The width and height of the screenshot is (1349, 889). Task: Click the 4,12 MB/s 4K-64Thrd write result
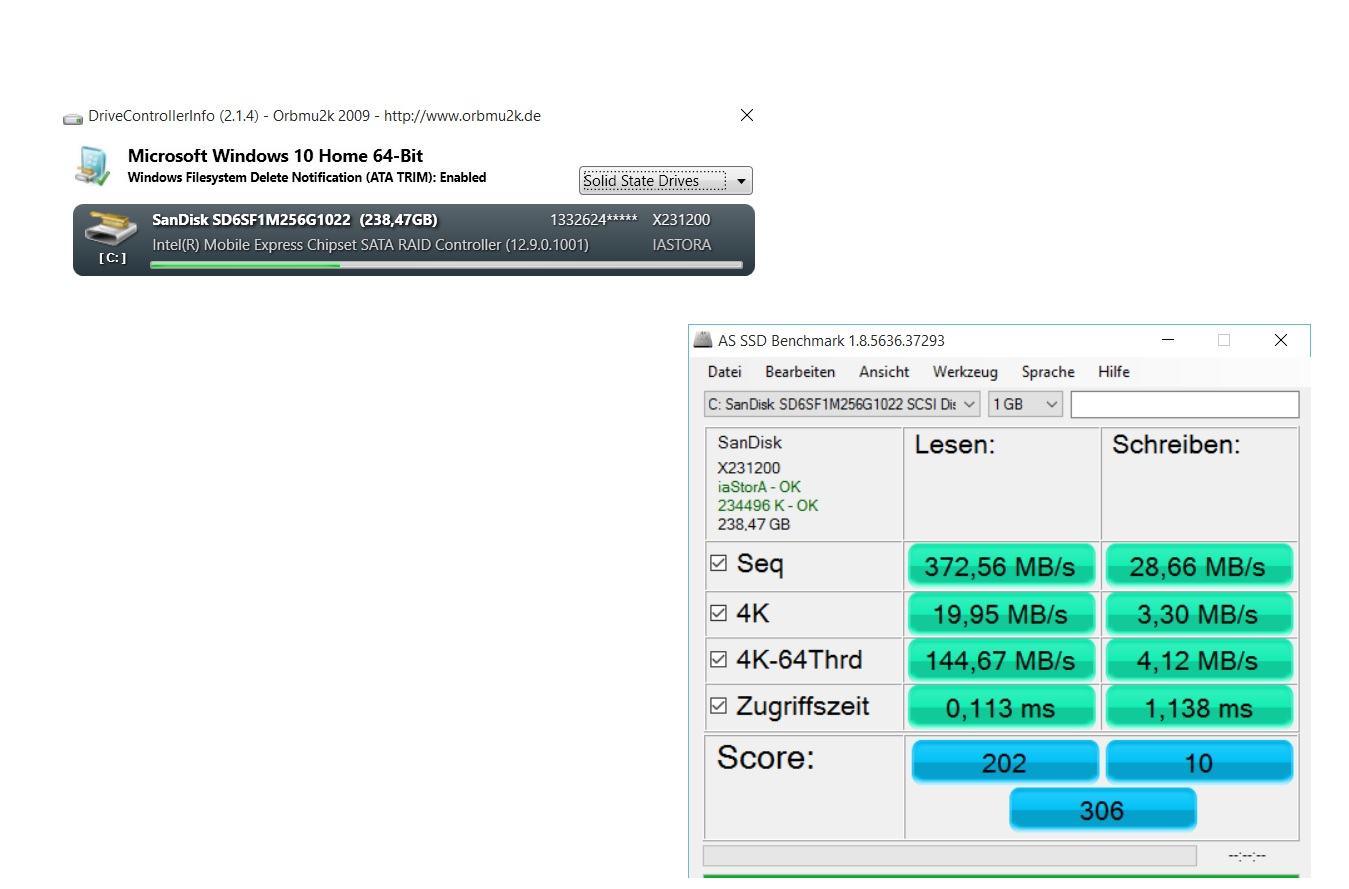tap(1198, 660)
